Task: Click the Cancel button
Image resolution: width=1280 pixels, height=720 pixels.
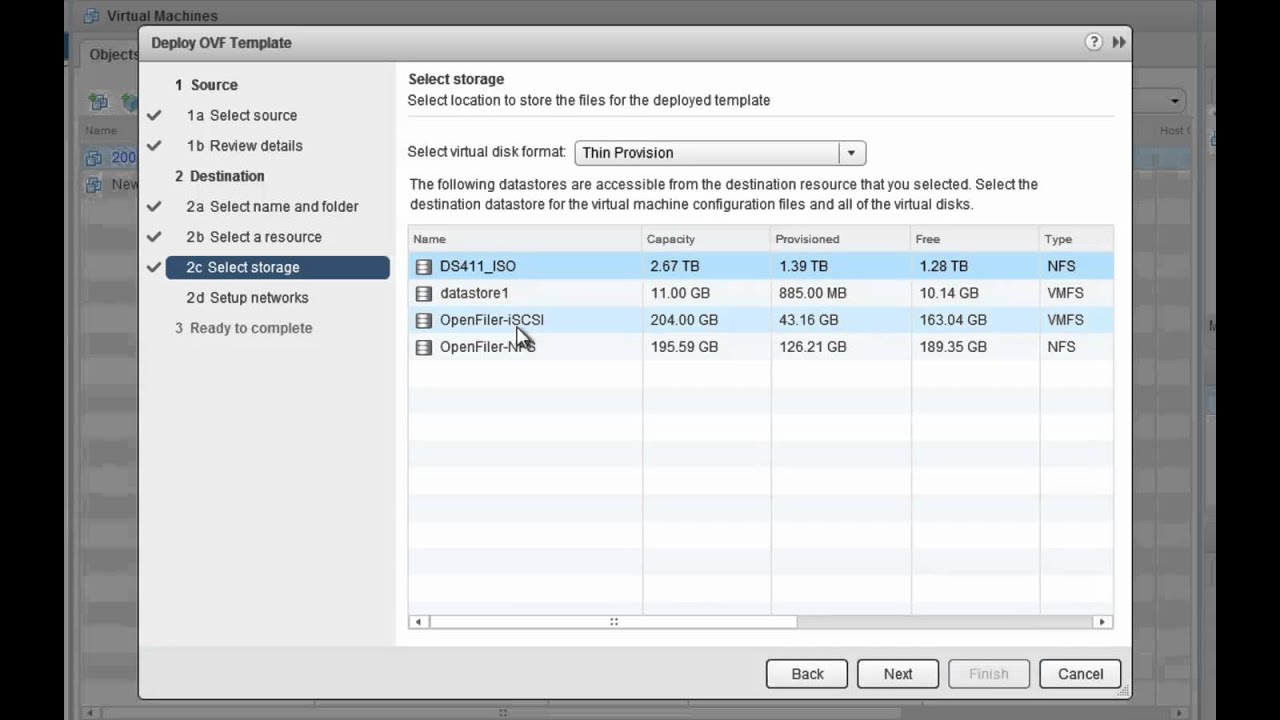Action: click(1080, 674)
